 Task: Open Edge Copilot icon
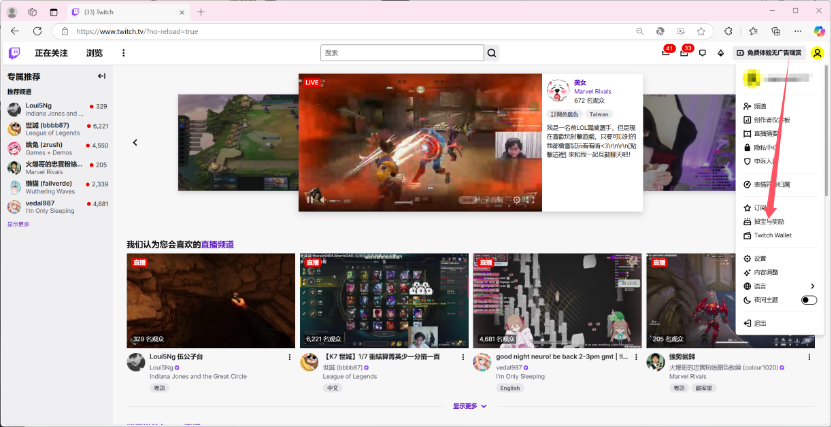pos(819,31)
